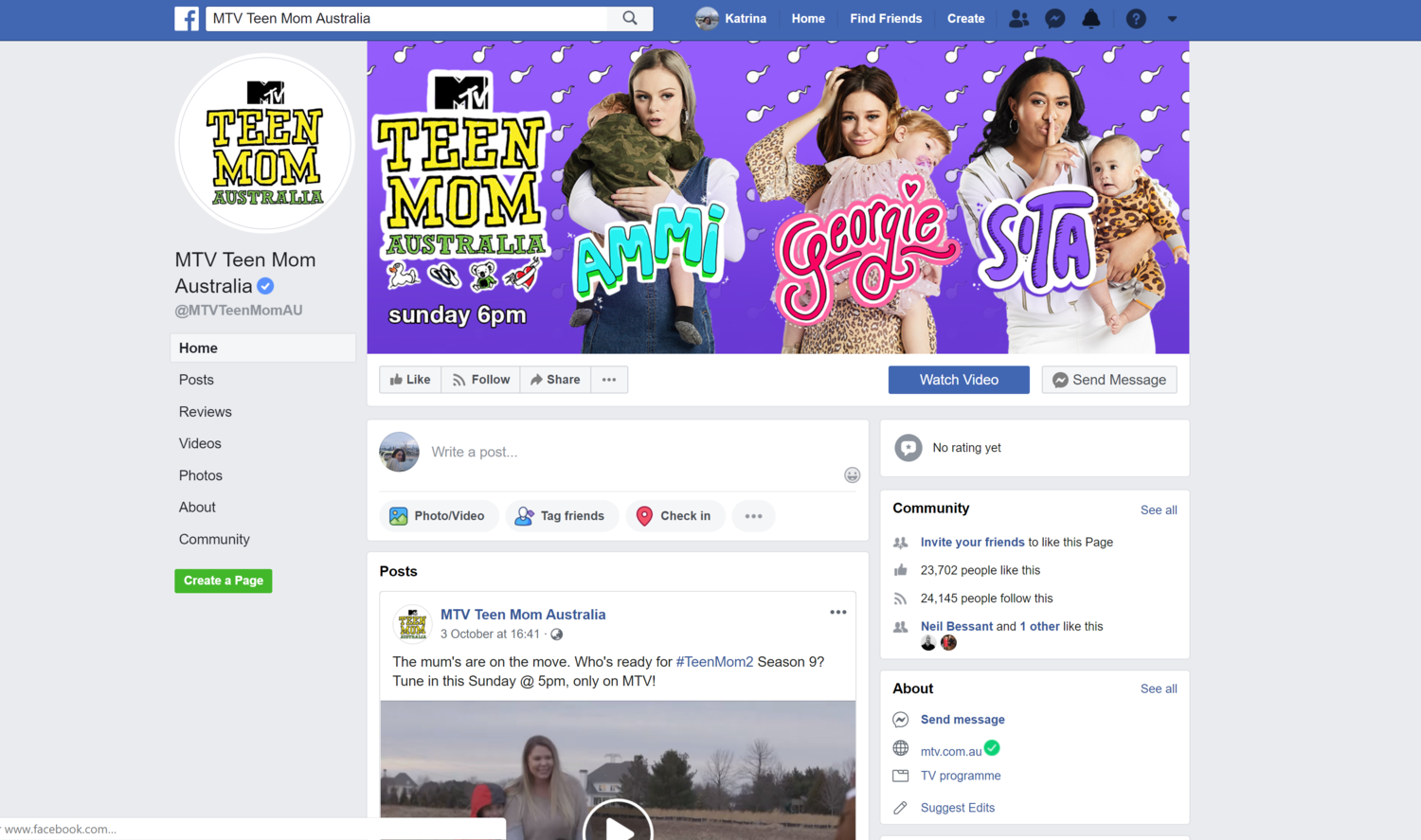Click second friend avatar under Neil Bessant

tap(948, 643)
